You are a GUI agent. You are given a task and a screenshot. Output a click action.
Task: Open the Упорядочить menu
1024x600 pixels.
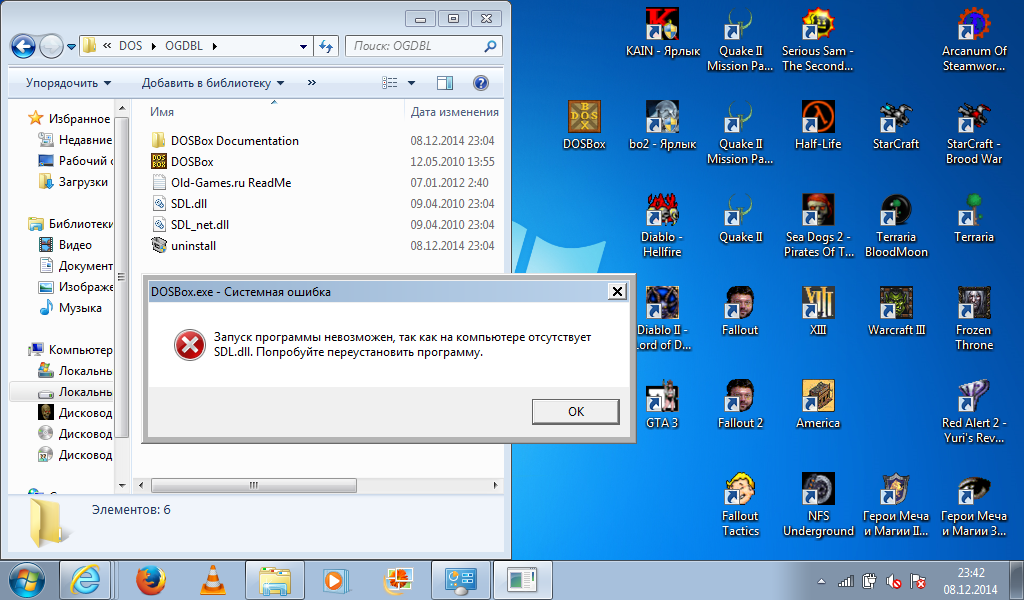click(x=69, y=83)
